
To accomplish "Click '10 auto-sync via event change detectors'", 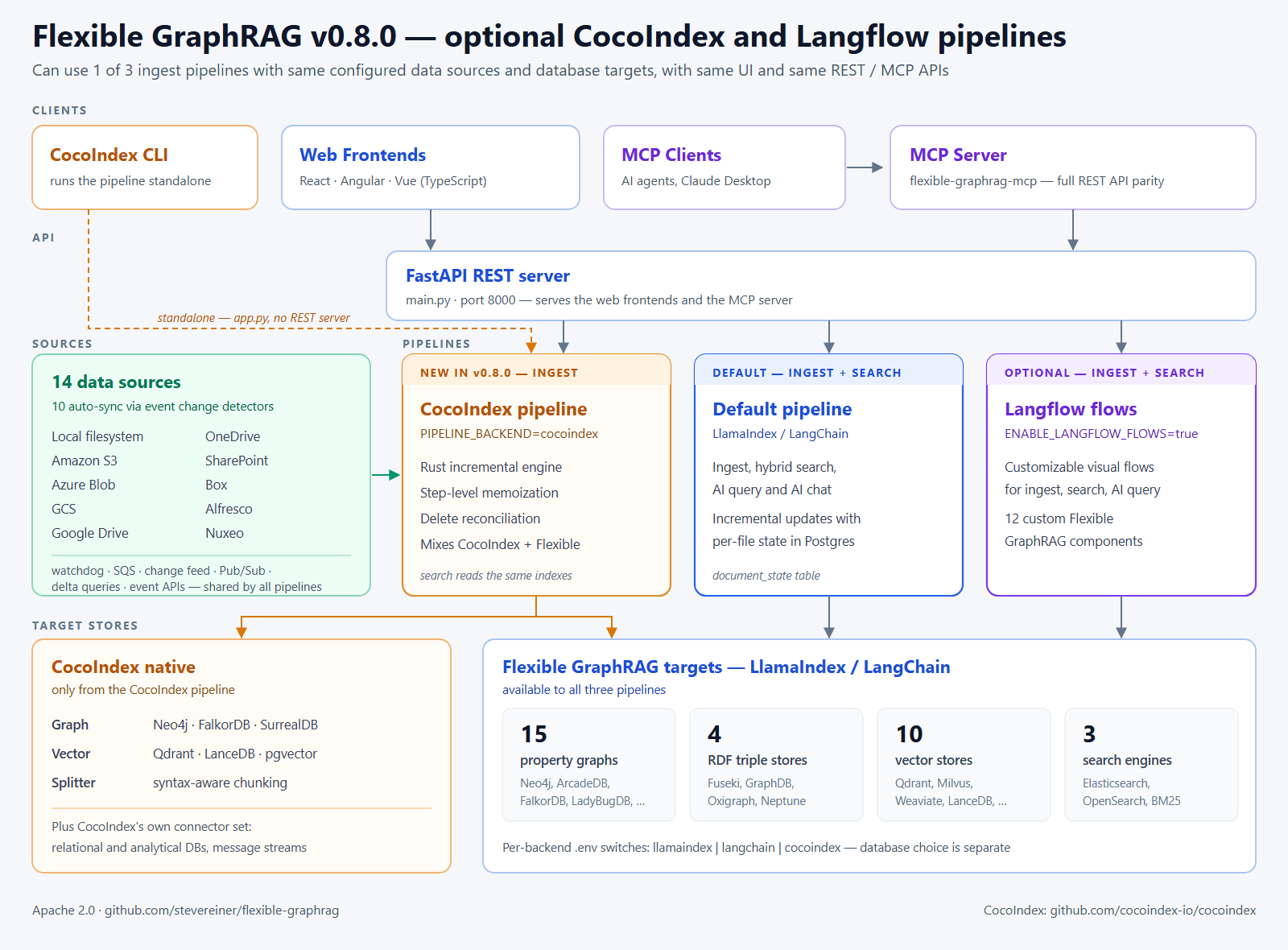I will point(163,407).
